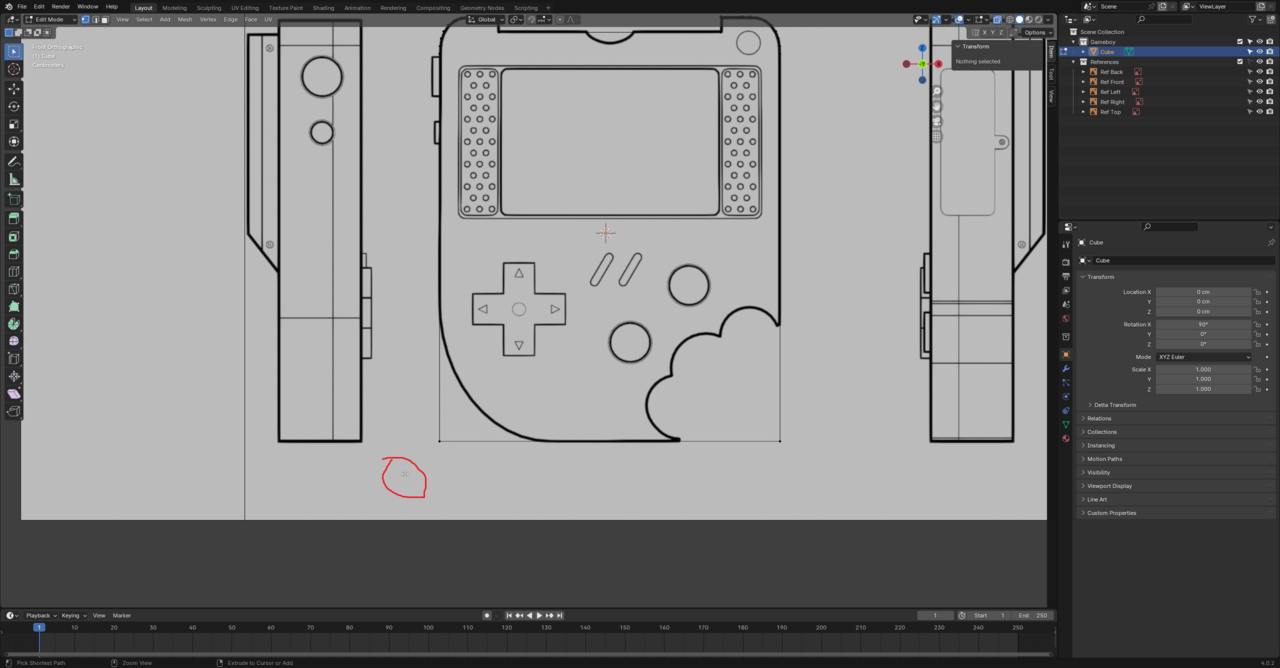This screenshot has height=668, width=1280.
Task: Select the Poly Build tool
Action: coord(14,306)
